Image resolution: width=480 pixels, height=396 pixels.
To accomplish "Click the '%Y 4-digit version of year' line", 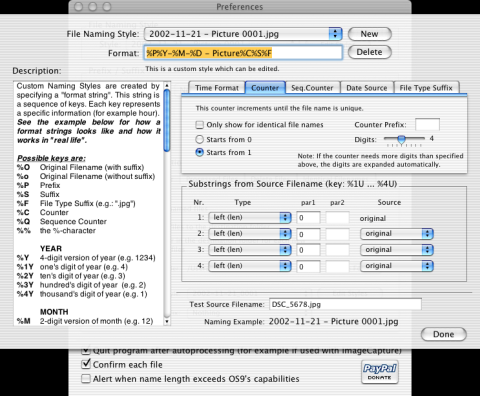I will (x=86, y=258).
